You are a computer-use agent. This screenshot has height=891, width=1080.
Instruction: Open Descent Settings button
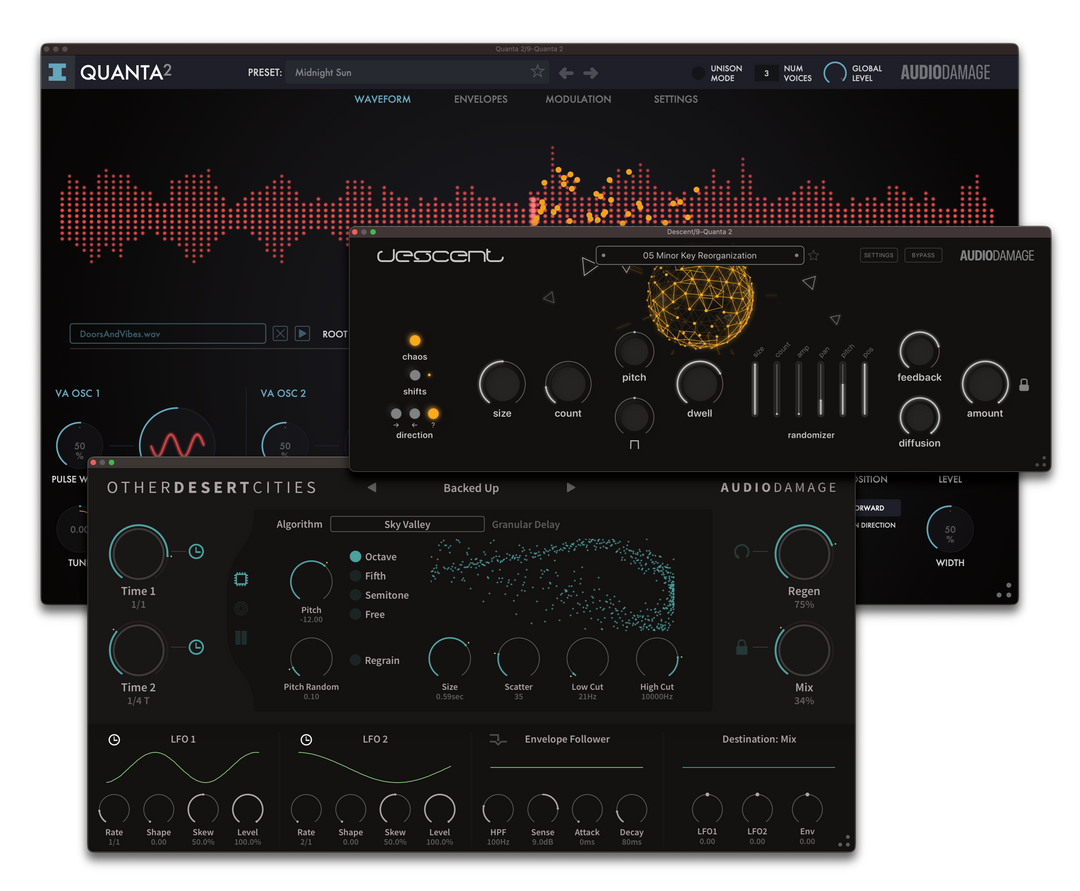(x=879, y=255)
